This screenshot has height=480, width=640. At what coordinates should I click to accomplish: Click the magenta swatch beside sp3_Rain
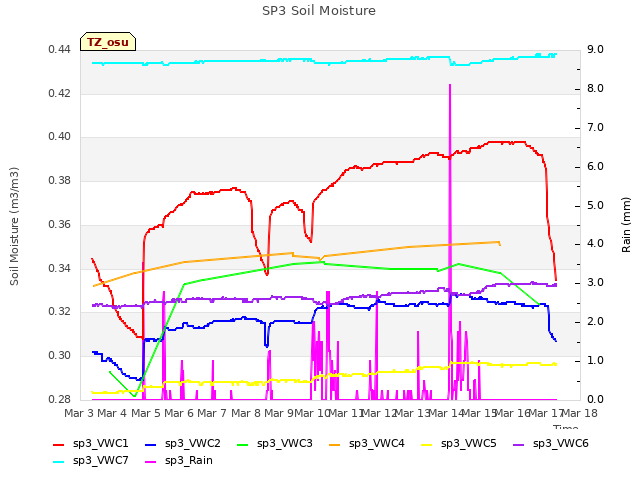(151, 462)
